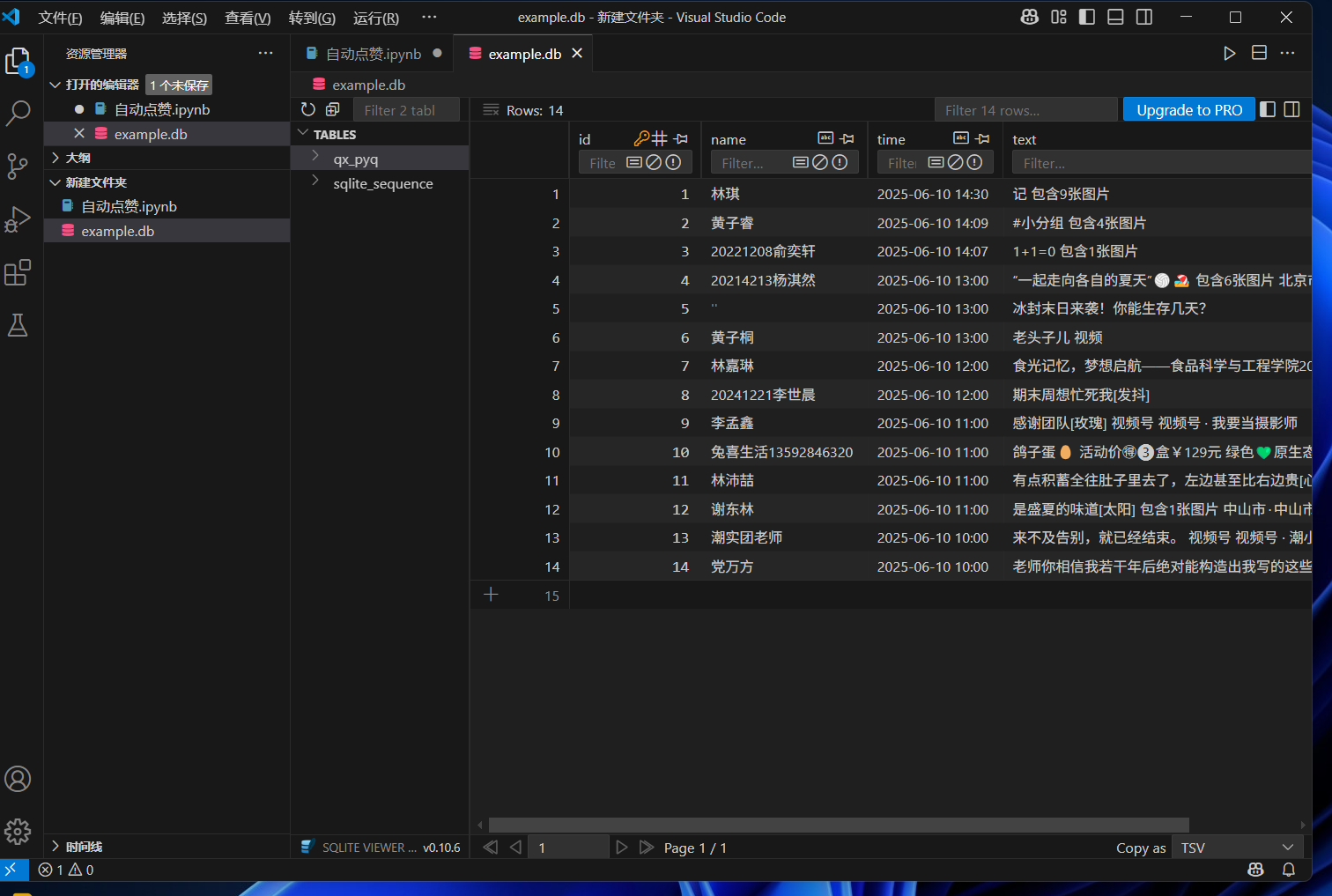Open the Source Control view
The height and width of the screenshot is (896, 1332).
[x=18, y=167]
